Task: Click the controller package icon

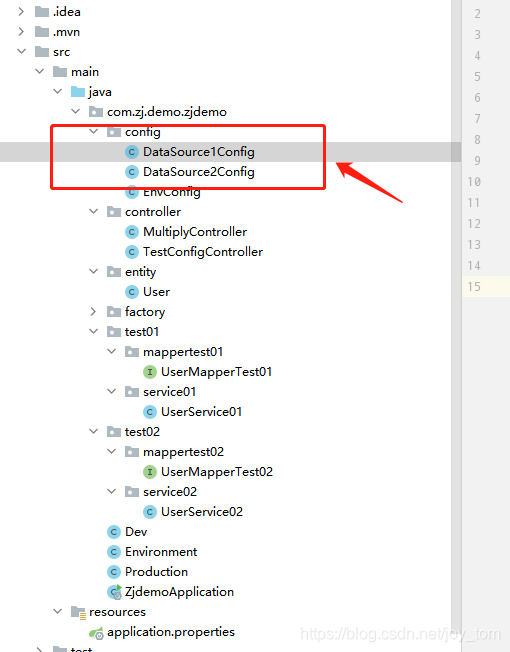Action: point(114,212)
